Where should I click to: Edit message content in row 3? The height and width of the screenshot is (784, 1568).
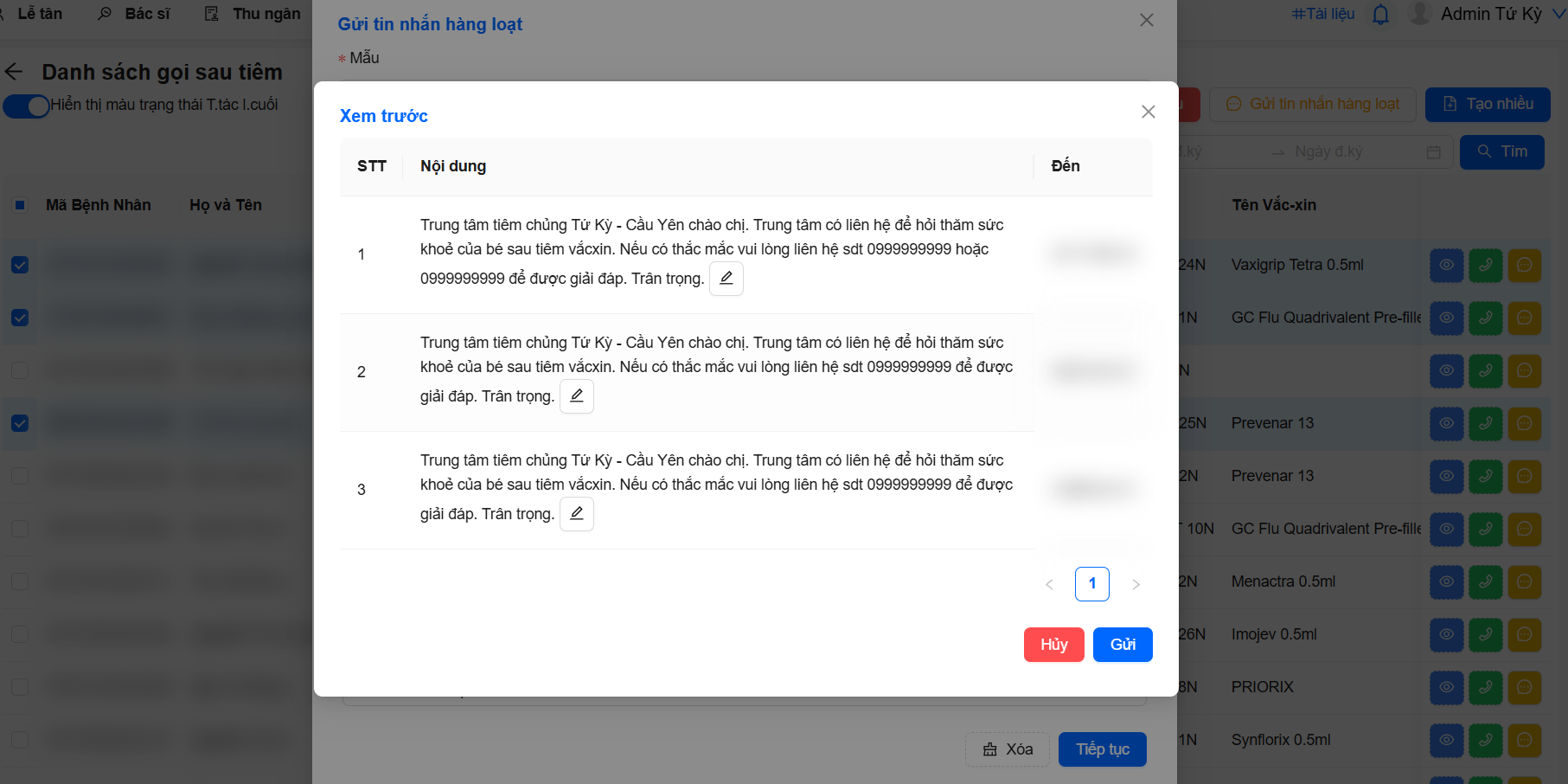pyautogui.click(x=576, y=514)
